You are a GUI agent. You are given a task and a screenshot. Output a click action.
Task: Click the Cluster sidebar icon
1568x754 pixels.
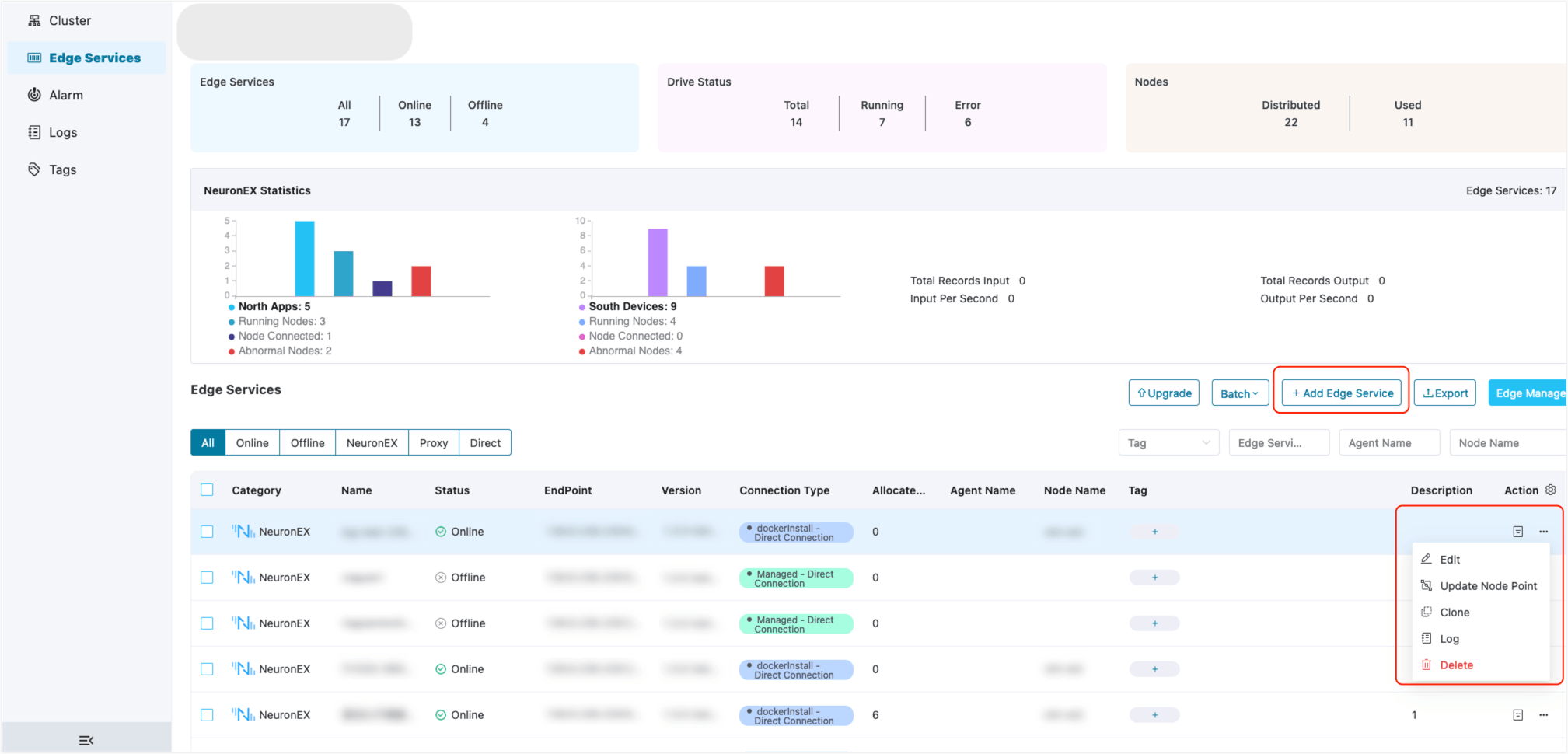coord(34,21)
